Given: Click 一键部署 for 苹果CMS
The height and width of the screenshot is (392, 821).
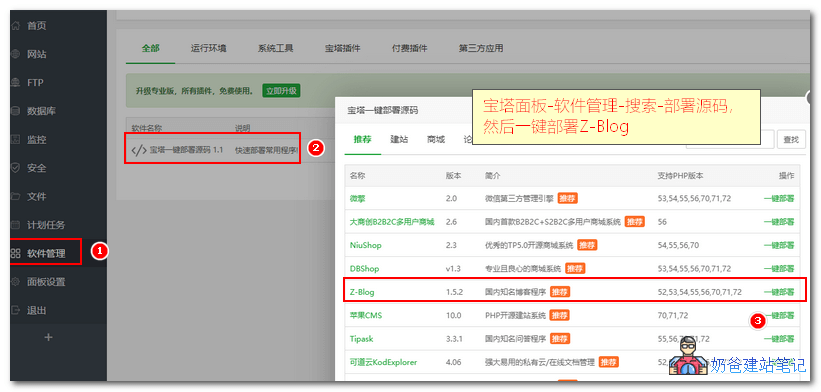Looking at the screenshot, I should pyautogui.click(x=779, y=316).
